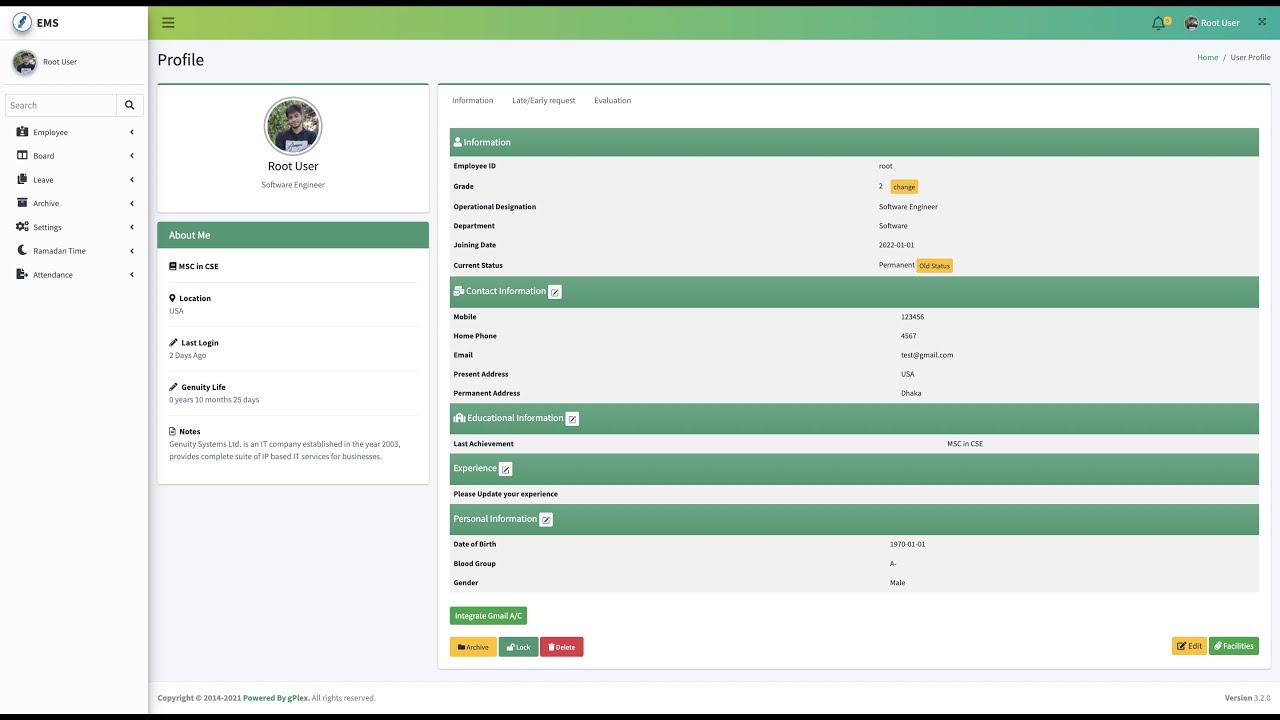Edit Experience via pencil icon
The height and width of the screenshot is (720, 1280).
(505, 469)
